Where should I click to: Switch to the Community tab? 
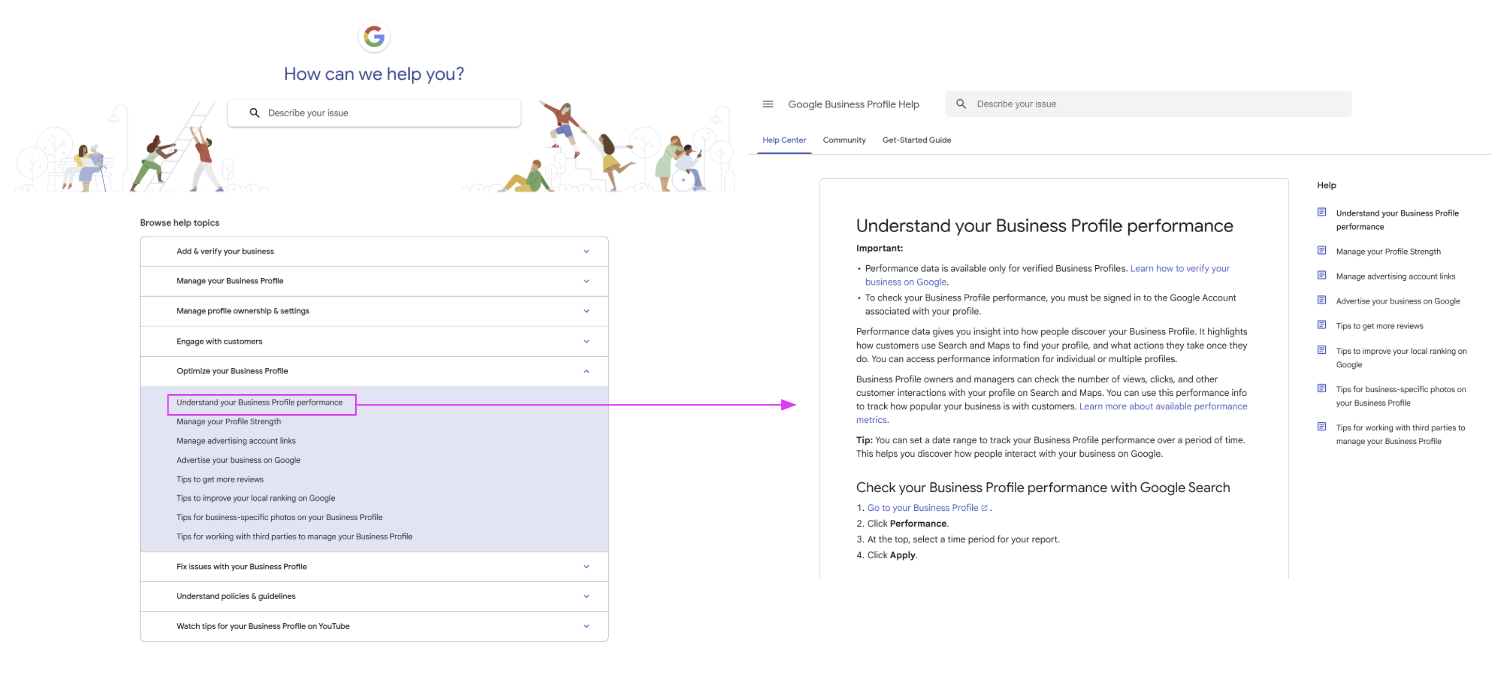coord(844,140)
